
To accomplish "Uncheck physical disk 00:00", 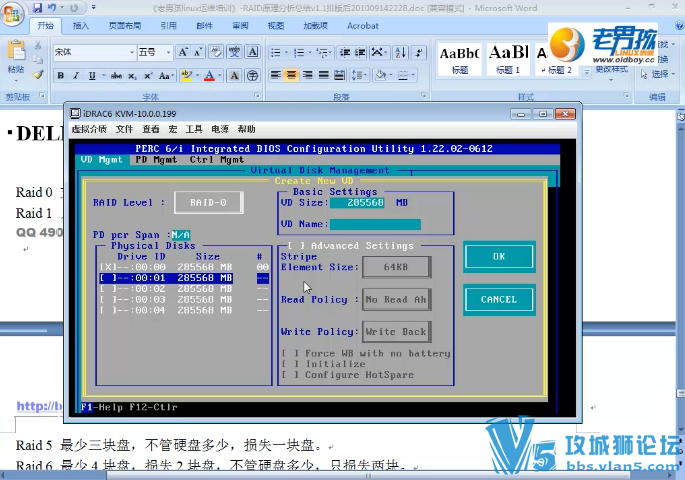I will pos(107,267).
